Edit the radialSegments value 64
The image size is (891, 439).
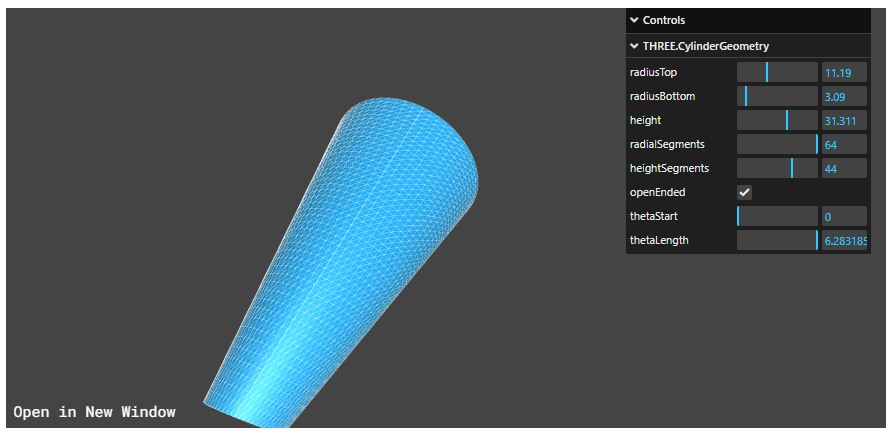(x=844, y=144)
